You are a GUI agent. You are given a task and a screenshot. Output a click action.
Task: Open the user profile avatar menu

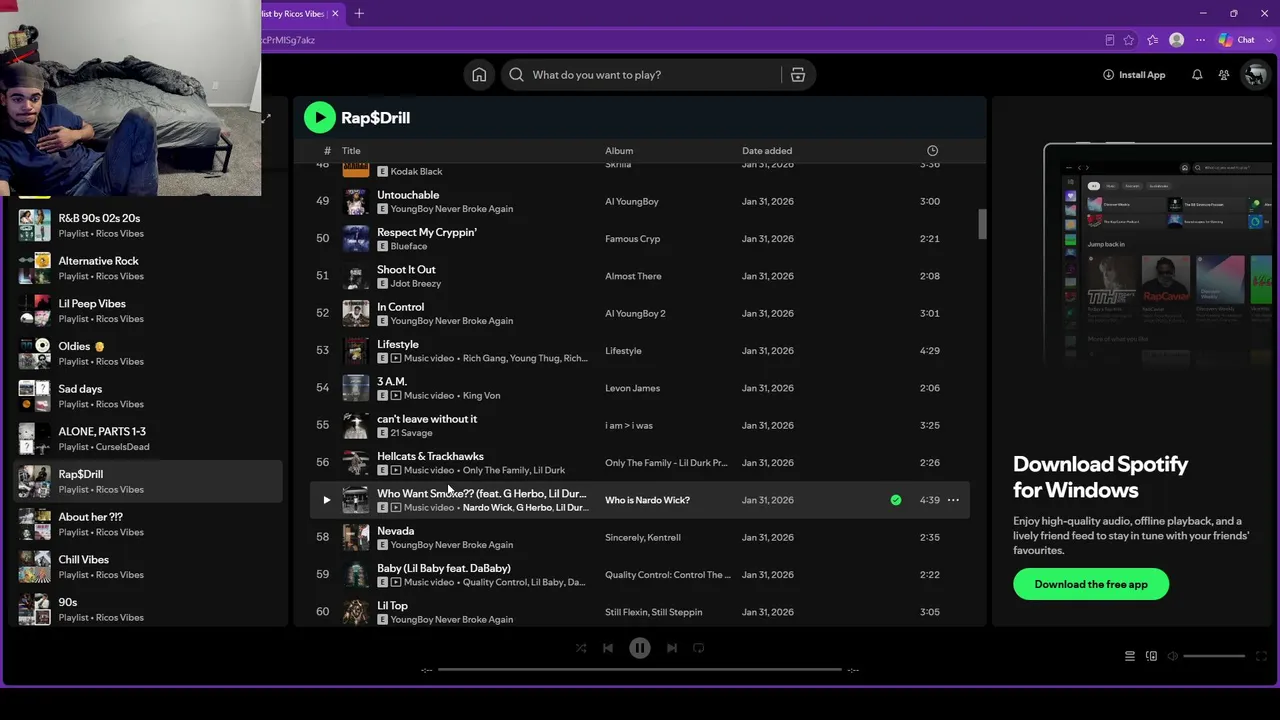[1255, 75]
